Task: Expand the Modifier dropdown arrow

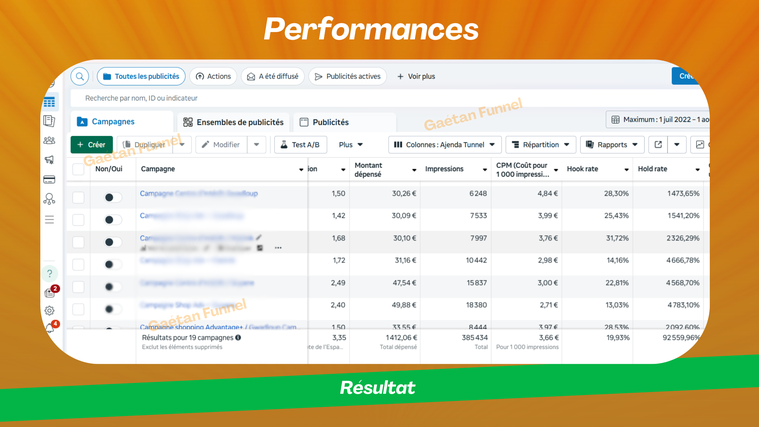Action: 257,145
